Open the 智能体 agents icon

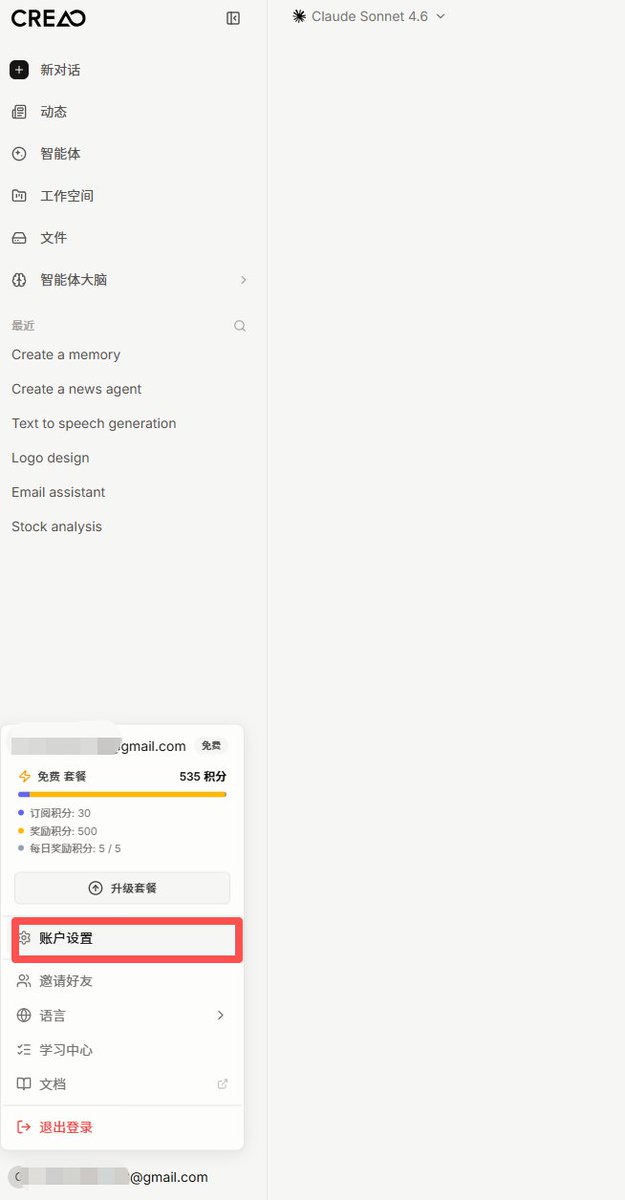pos(19,154)
